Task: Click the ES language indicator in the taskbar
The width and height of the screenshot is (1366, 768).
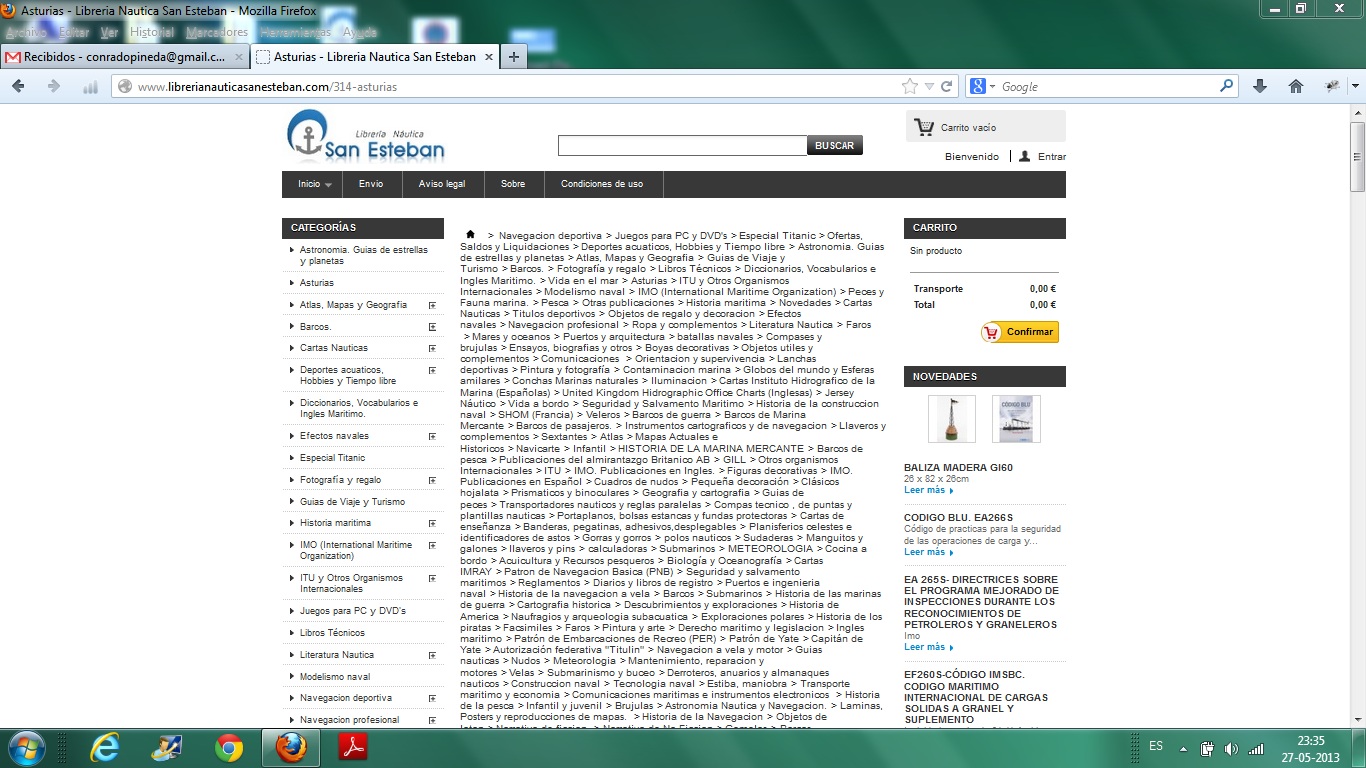Action: (x=1156, y=746)
